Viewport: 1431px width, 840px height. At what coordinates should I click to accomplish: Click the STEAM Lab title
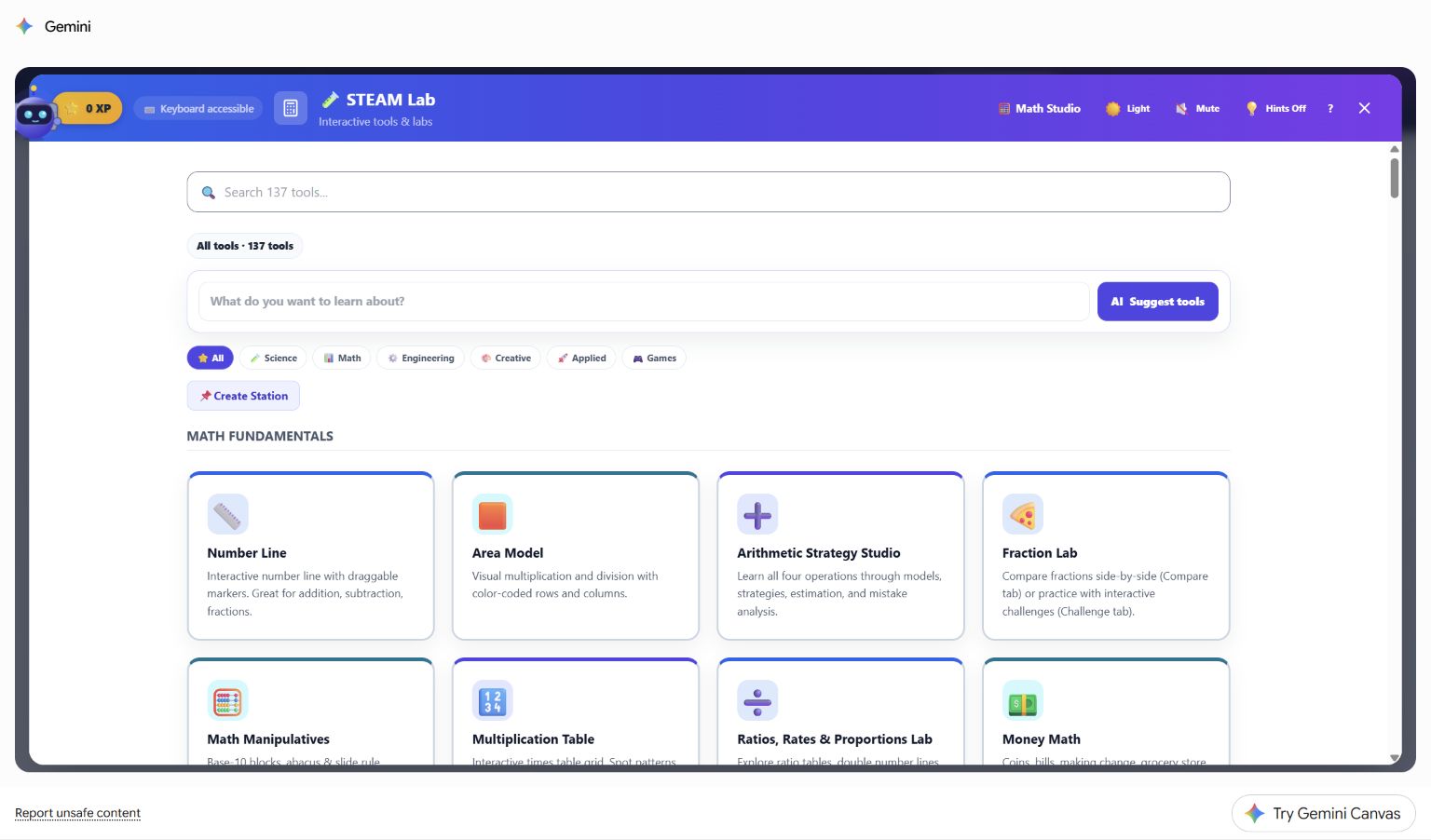click(390, 100)
